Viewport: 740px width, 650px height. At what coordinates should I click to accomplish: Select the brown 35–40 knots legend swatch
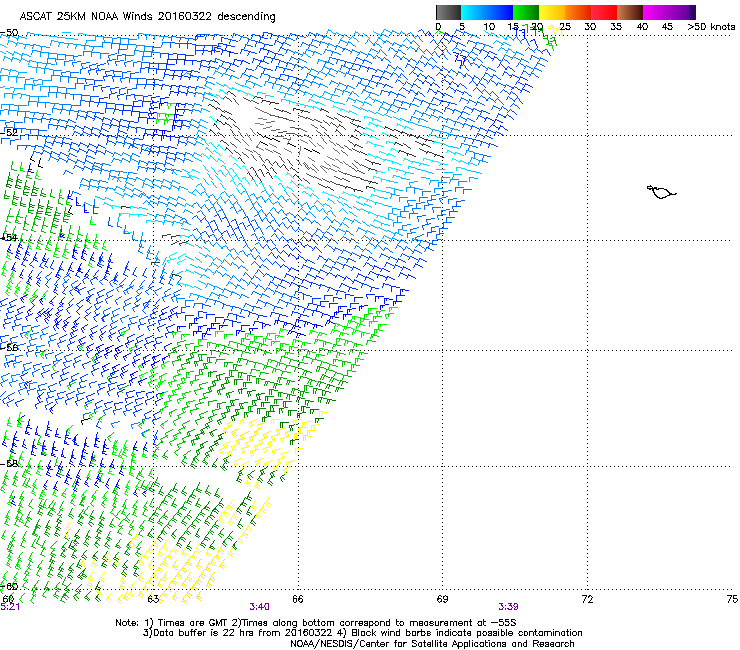630,12
